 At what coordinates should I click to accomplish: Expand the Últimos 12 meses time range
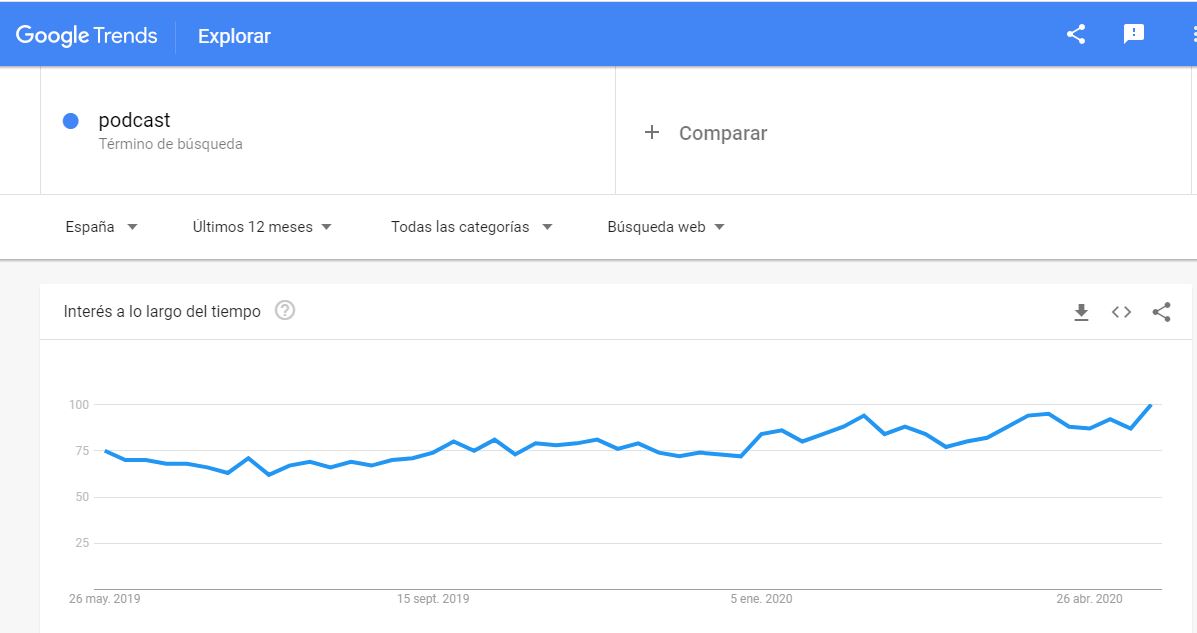[x=262, y=227]
